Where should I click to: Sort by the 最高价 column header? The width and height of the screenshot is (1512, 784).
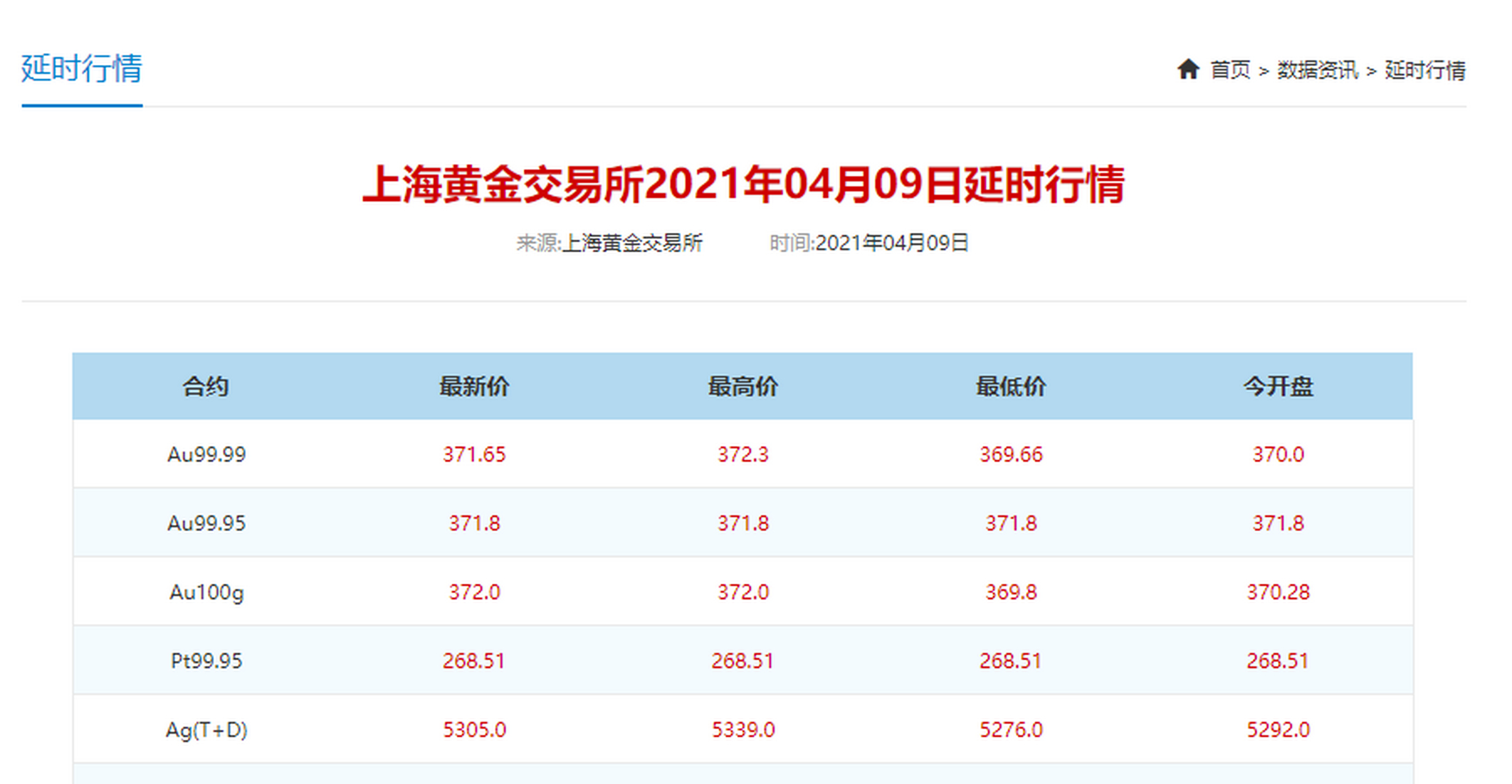tap(743, 386)
